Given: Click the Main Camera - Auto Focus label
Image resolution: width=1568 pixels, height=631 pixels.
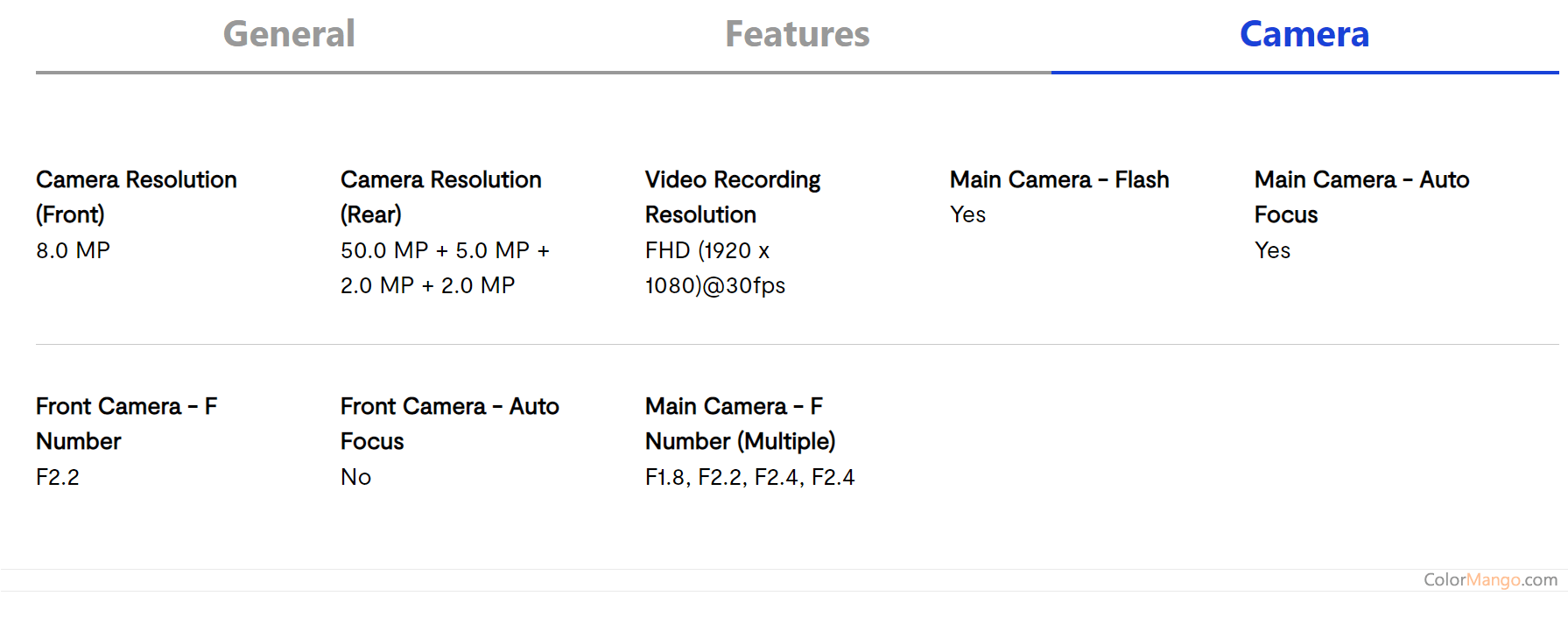Looking at the screenshot, I should coord(1361,197).
